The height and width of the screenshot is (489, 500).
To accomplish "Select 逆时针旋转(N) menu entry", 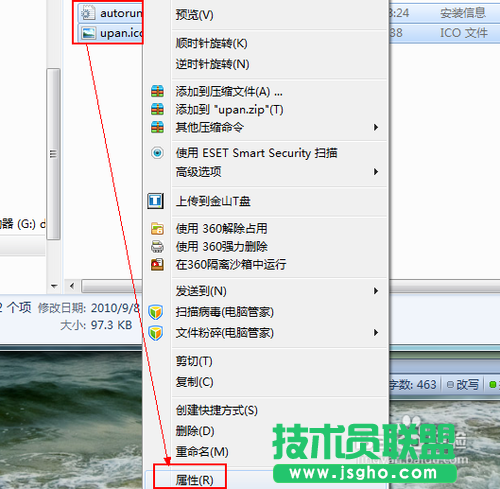I will click(213, 64).
